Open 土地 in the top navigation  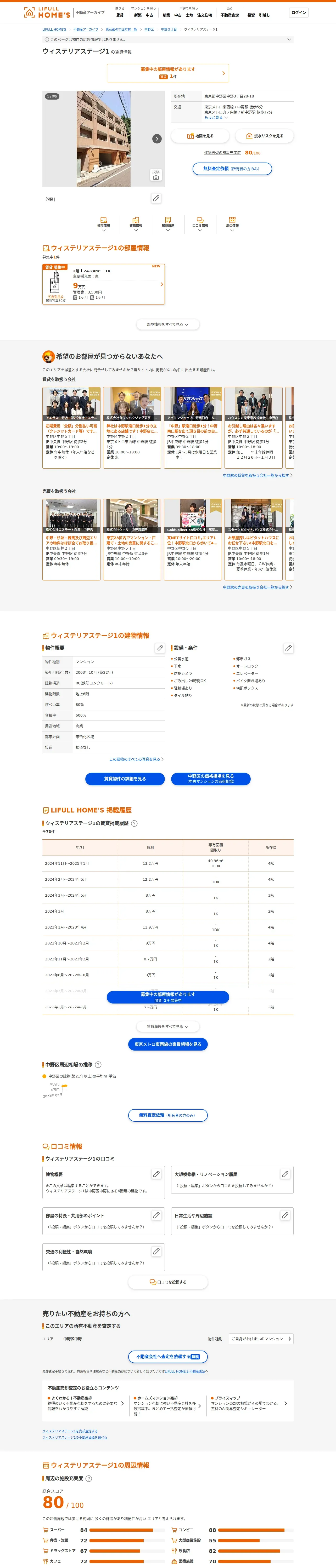(x=189, y=15)
